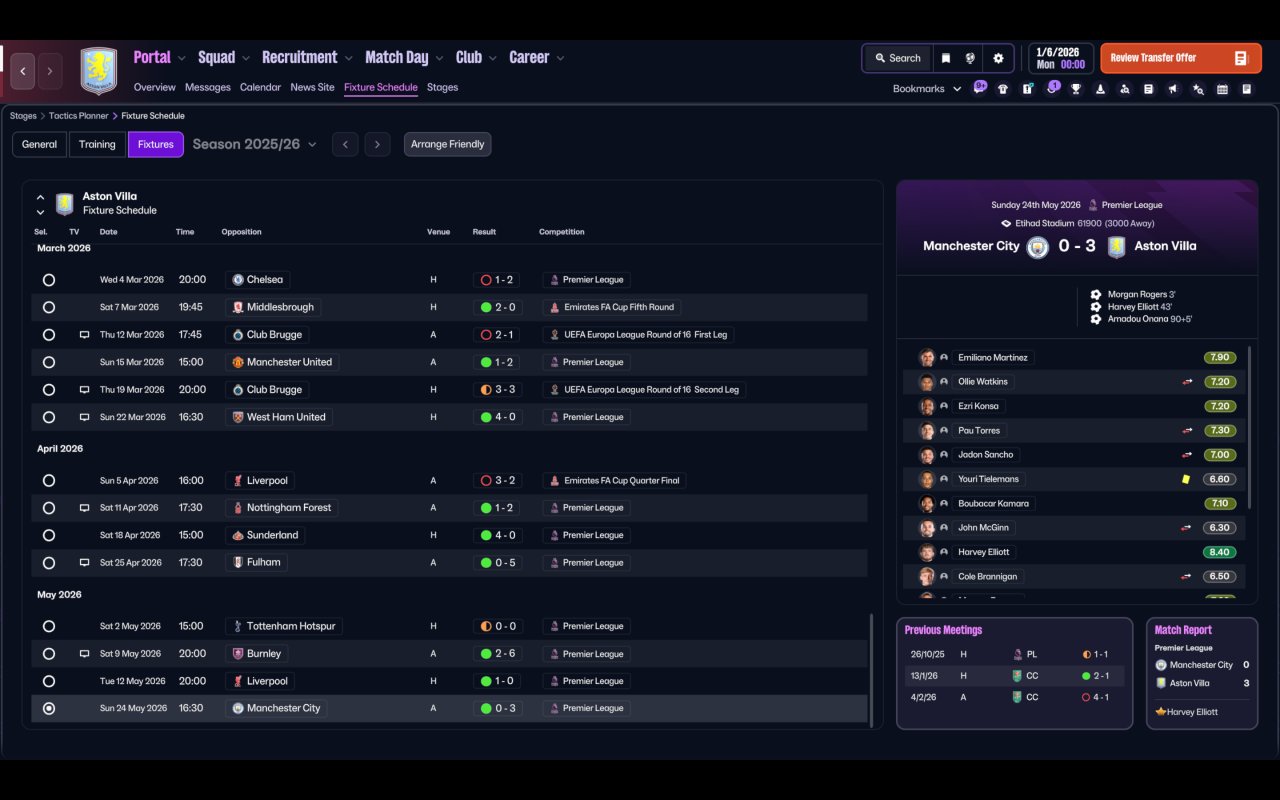The width and height of the screenshot is (1280, 800).
Task: Open the megaphone bookmark icon
Action: pyautogui.click(x=1172, y=89)
